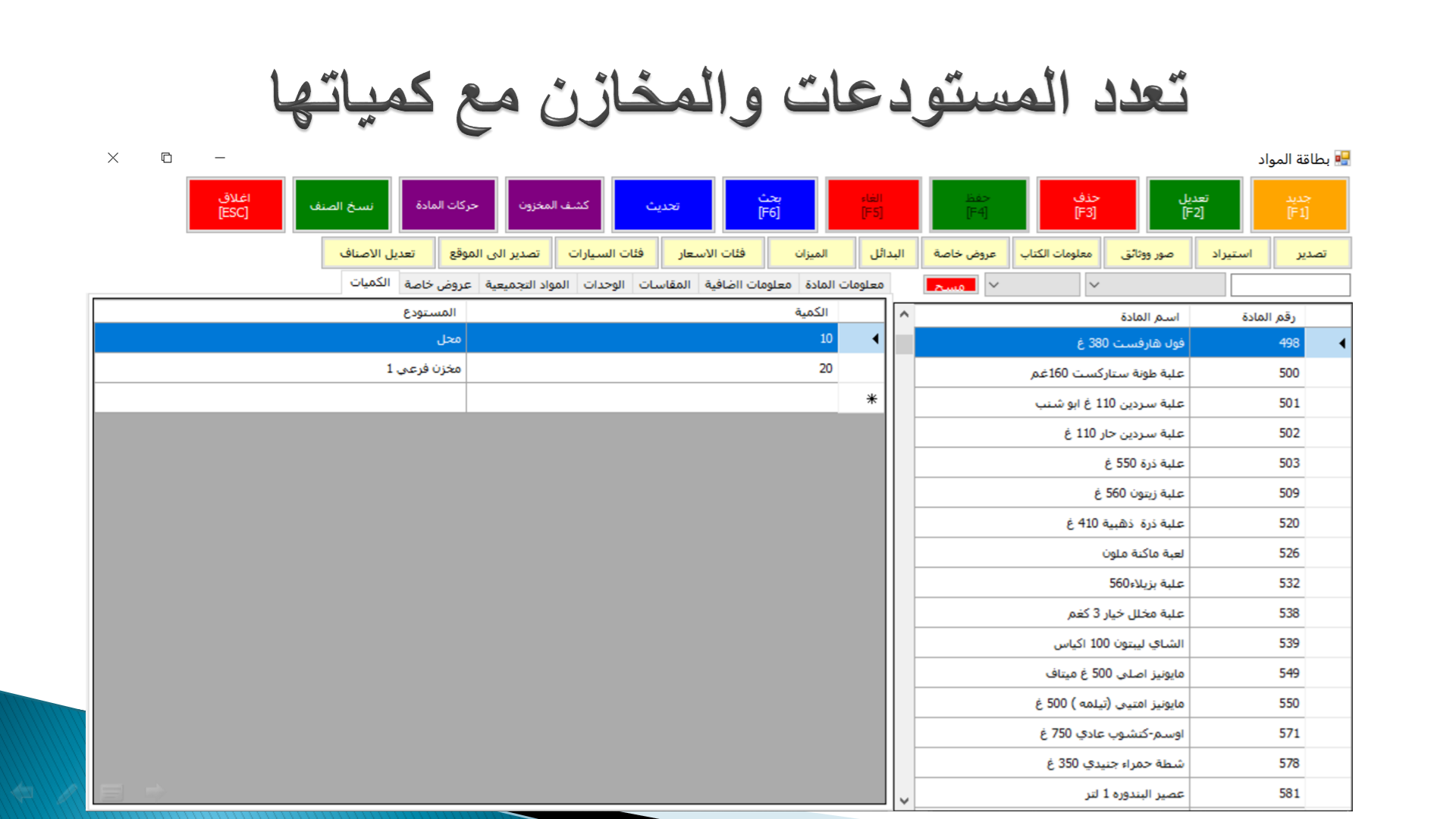This screenshot has width=1456, height=819.
Task: Select item 500 علبة طونة row
Action: point(1107,373)
